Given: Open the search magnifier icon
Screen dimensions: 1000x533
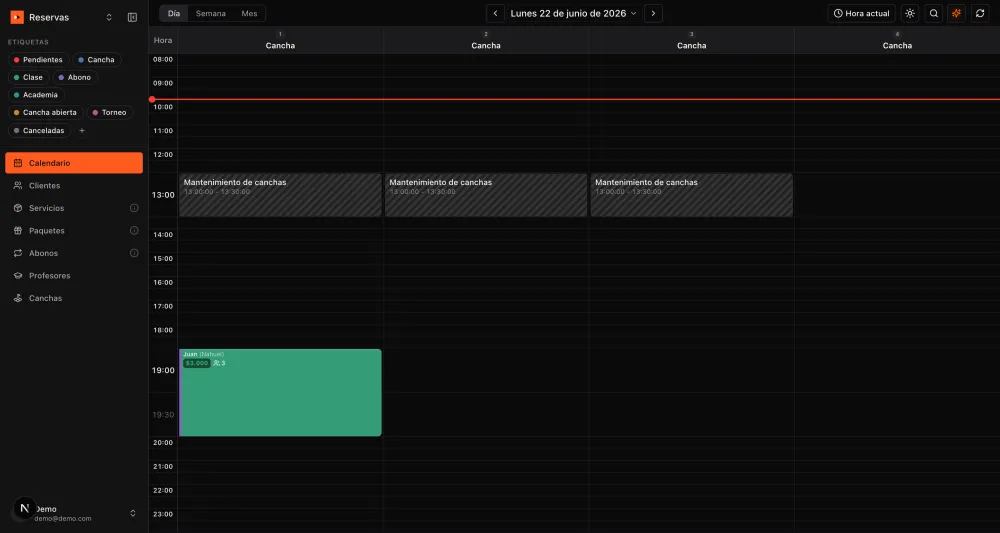Looking at the screenshot, I should coord(934,13).
